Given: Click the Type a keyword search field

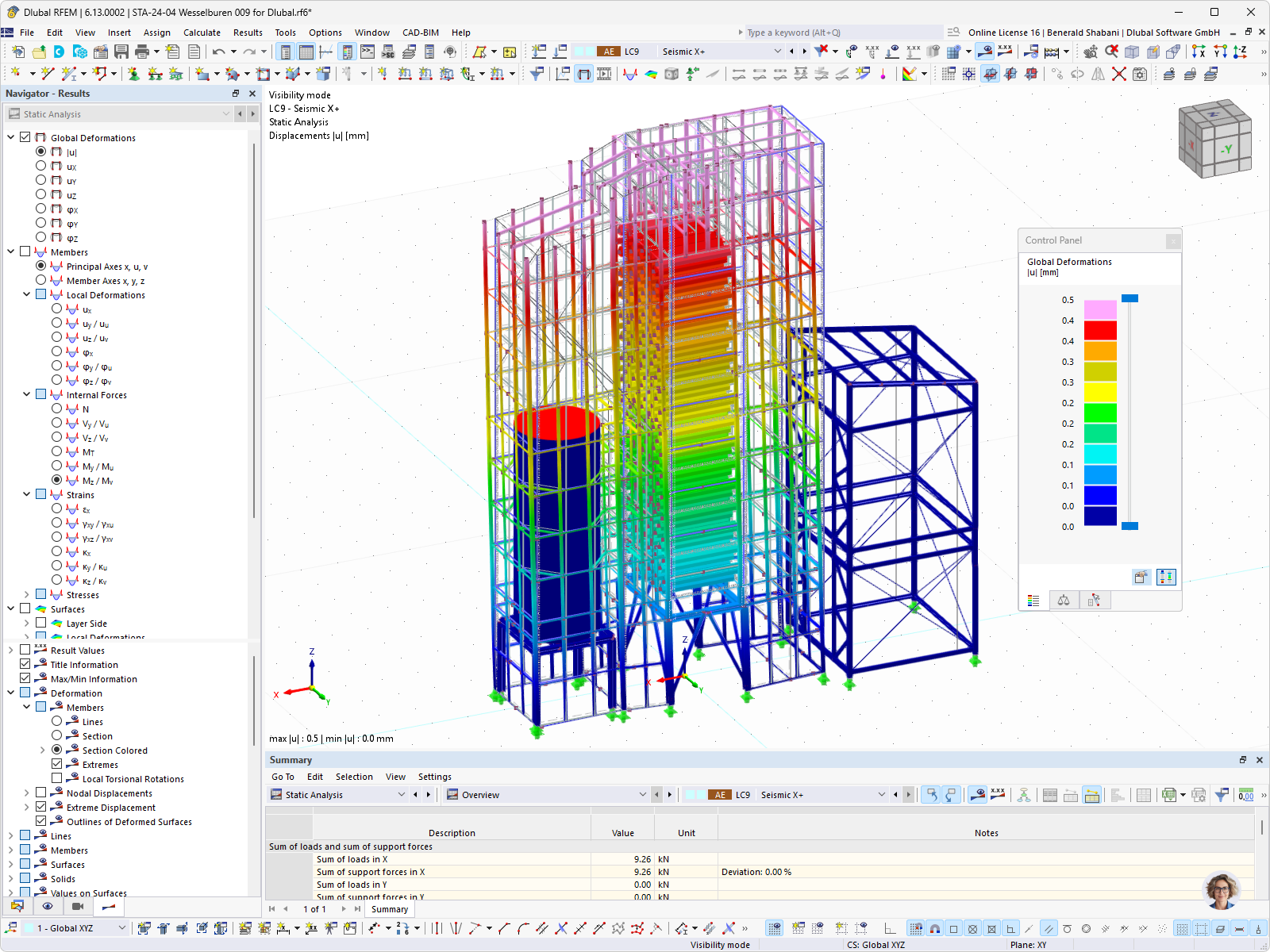Looking at the screenshot, I should [841, 33].
